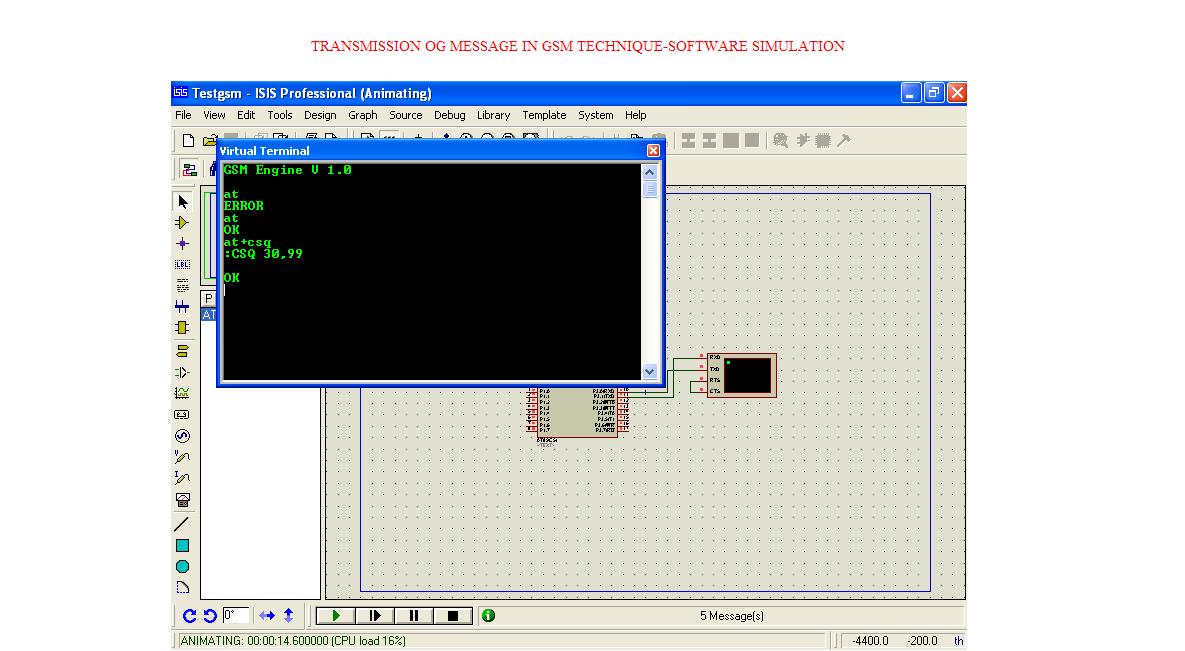Viewport: 1185px width, 651px height.
Task: Open the System menu
Action: coord(596,115)
